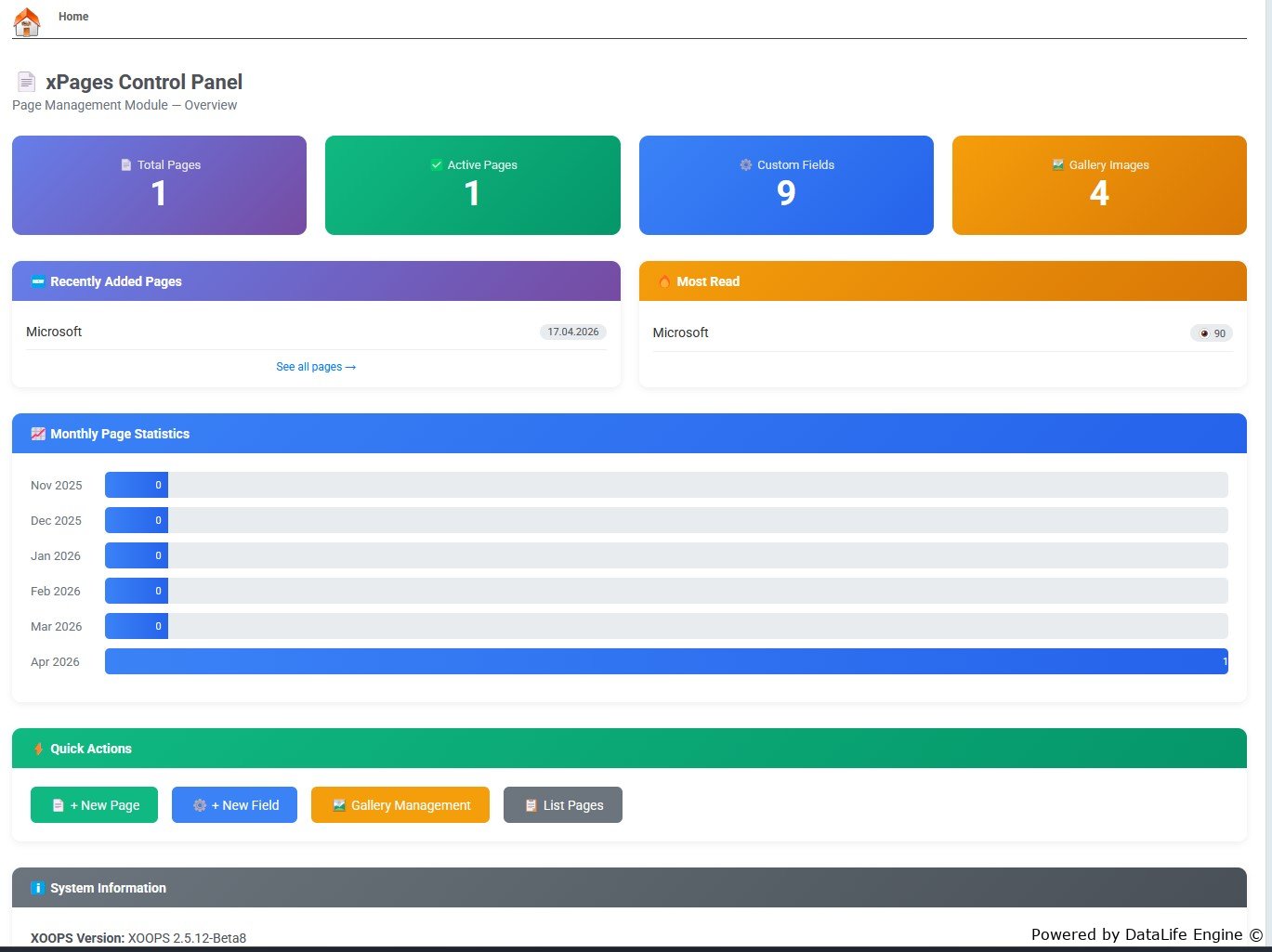The height and width of the screenshot is (952, 1272).
Task: Click the 90 views badge in Most Read
Action: tap(1211, 333)
